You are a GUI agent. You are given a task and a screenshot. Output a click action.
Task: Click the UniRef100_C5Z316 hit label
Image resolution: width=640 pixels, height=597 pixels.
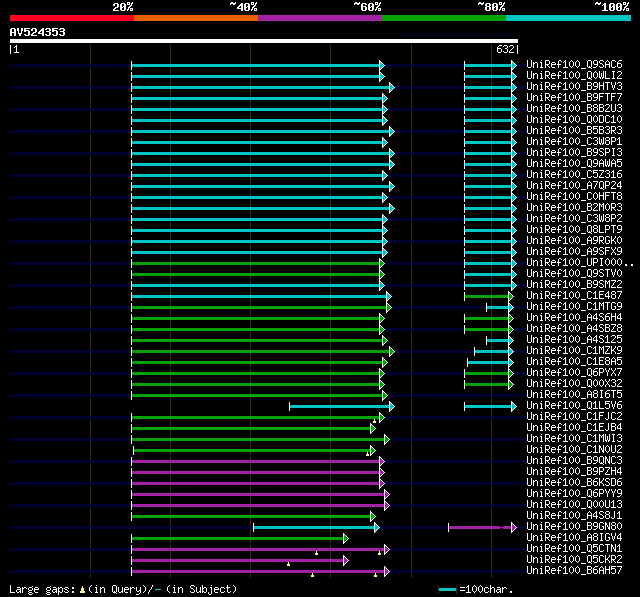(x=574, y=174)
